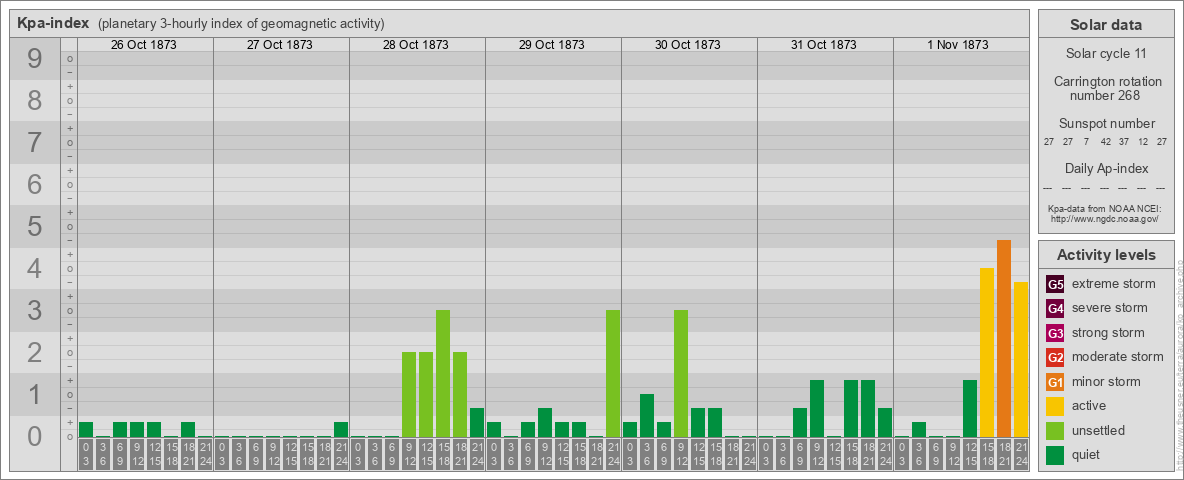Click the orange 18-21 bar on 1 Nov

point(1004,339)
